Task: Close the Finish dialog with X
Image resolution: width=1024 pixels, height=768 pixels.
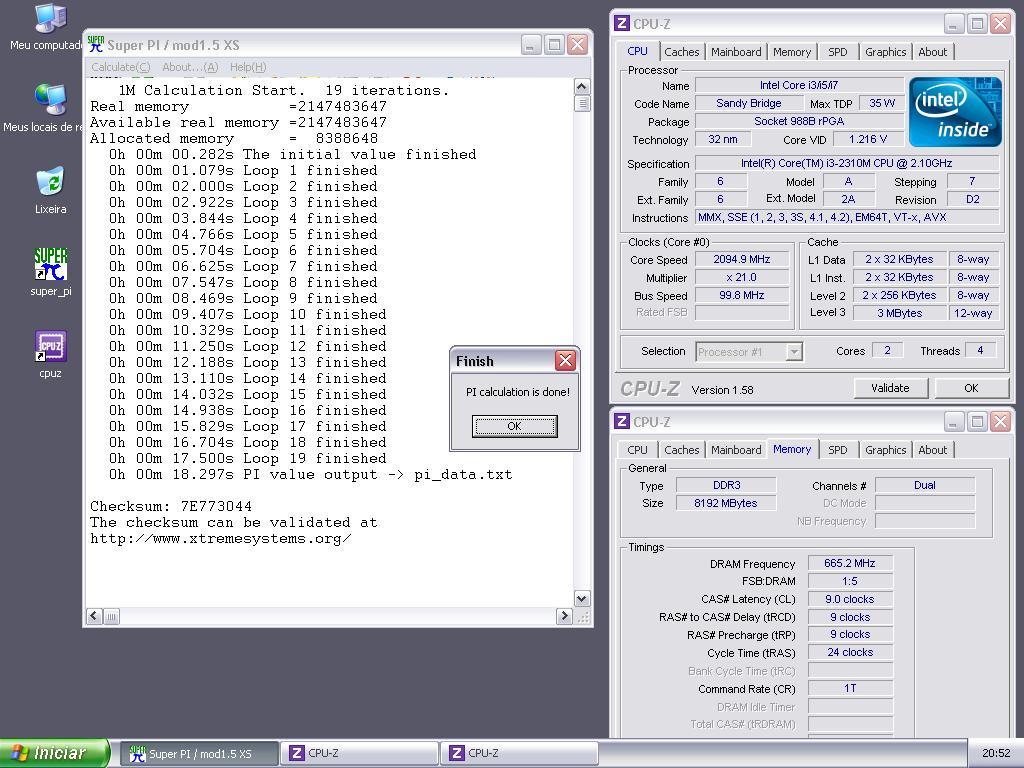Action: (565, 360)
